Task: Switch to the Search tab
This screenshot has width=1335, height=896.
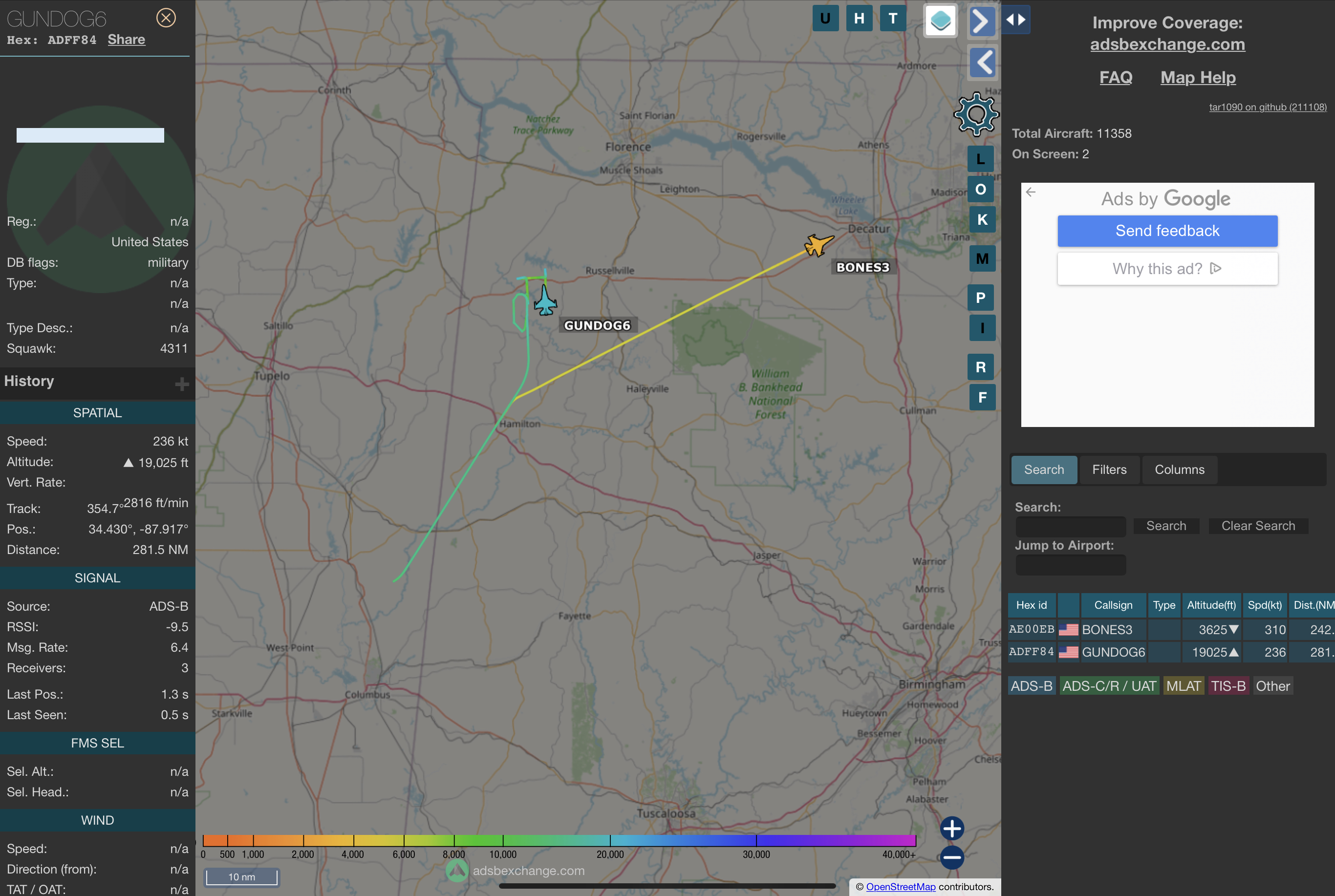Action: click(1044, 469)
